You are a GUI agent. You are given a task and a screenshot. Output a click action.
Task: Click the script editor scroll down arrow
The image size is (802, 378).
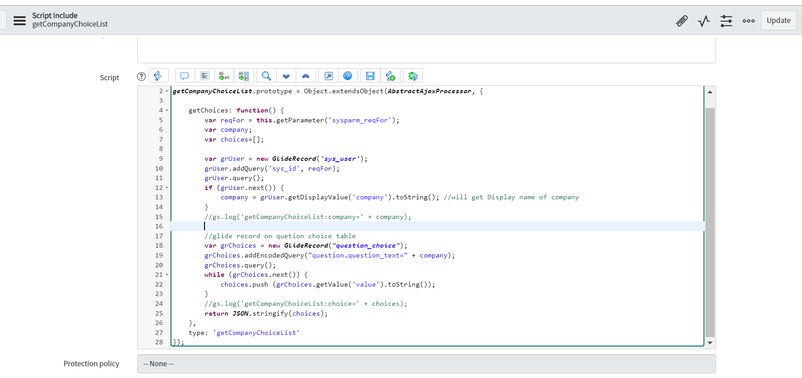[x=710, y=342]
